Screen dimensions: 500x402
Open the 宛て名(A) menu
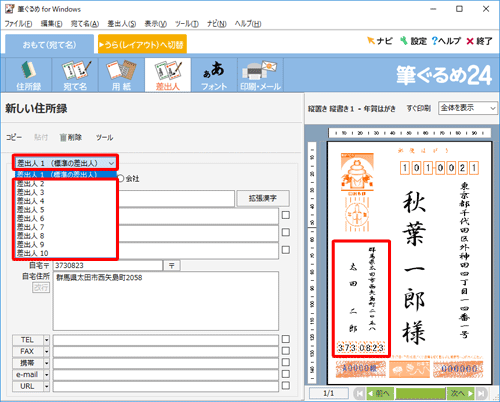[85, 24]
